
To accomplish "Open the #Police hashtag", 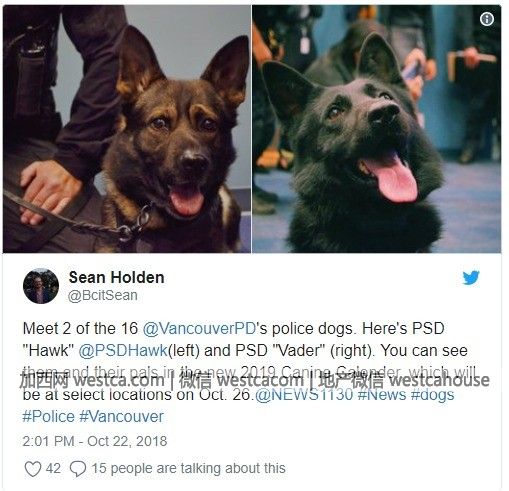I will tap(49, 417).
